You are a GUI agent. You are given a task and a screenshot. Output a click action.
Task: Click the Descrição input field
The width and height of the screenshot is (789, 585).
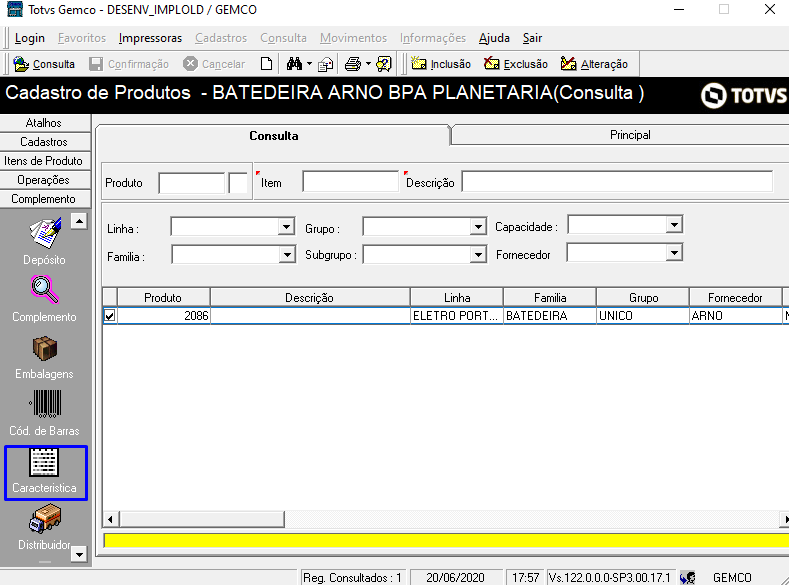tap(617, 181)
